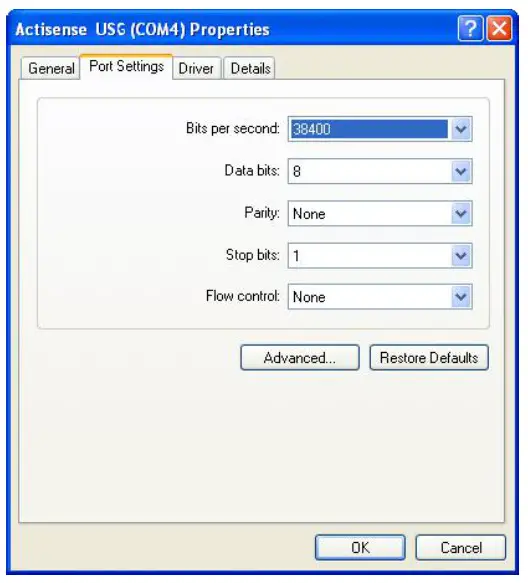Open the Advanced... settings
This screenshot has width=528, height=583.
300,358
